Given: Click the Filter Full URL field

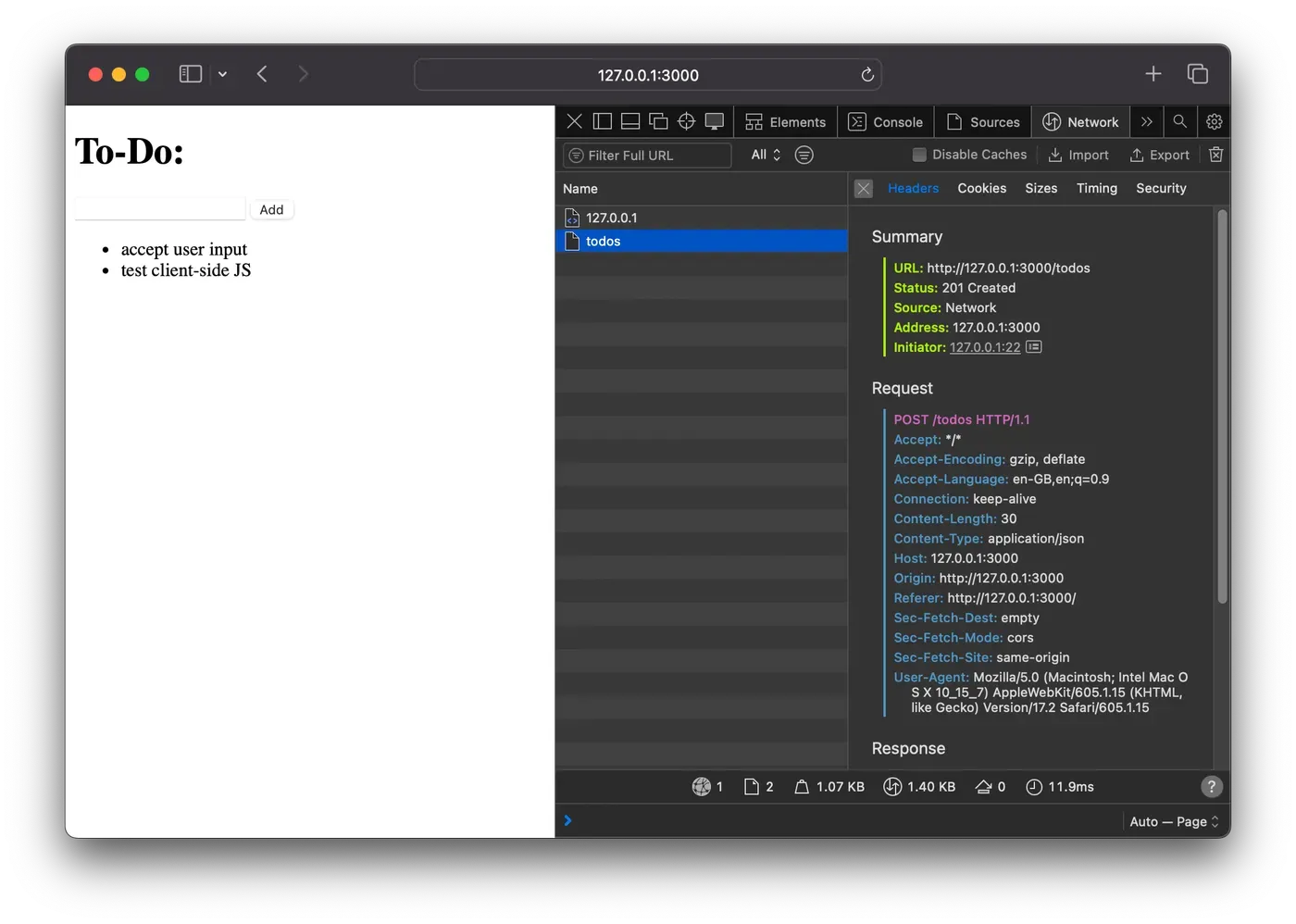Looking at the screenshot, I should coord(647,156).
